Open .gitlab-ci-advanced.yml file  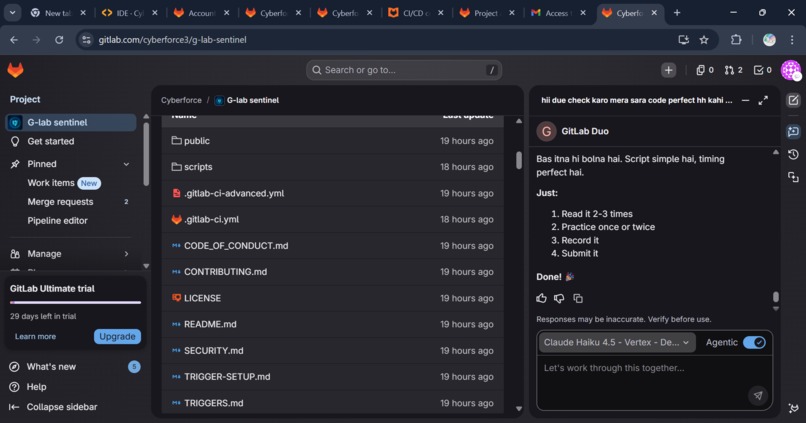[234, 193]
